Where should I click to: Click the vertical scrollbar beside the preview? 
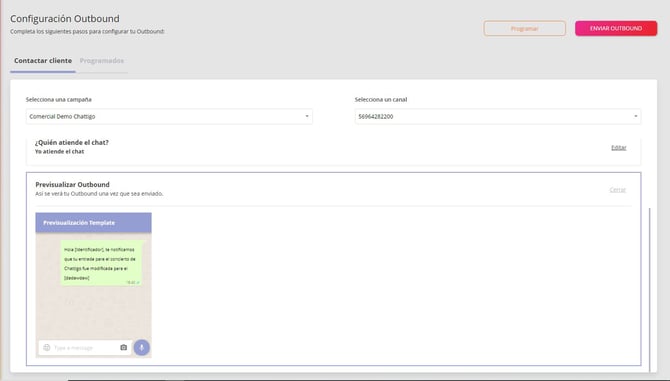[x=649, y=290]
